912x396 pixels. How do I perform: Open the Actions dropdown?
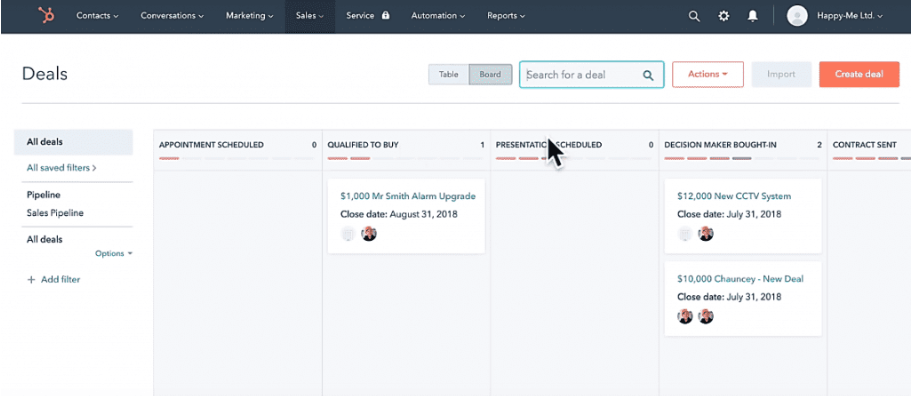click(x=708, y=74)
